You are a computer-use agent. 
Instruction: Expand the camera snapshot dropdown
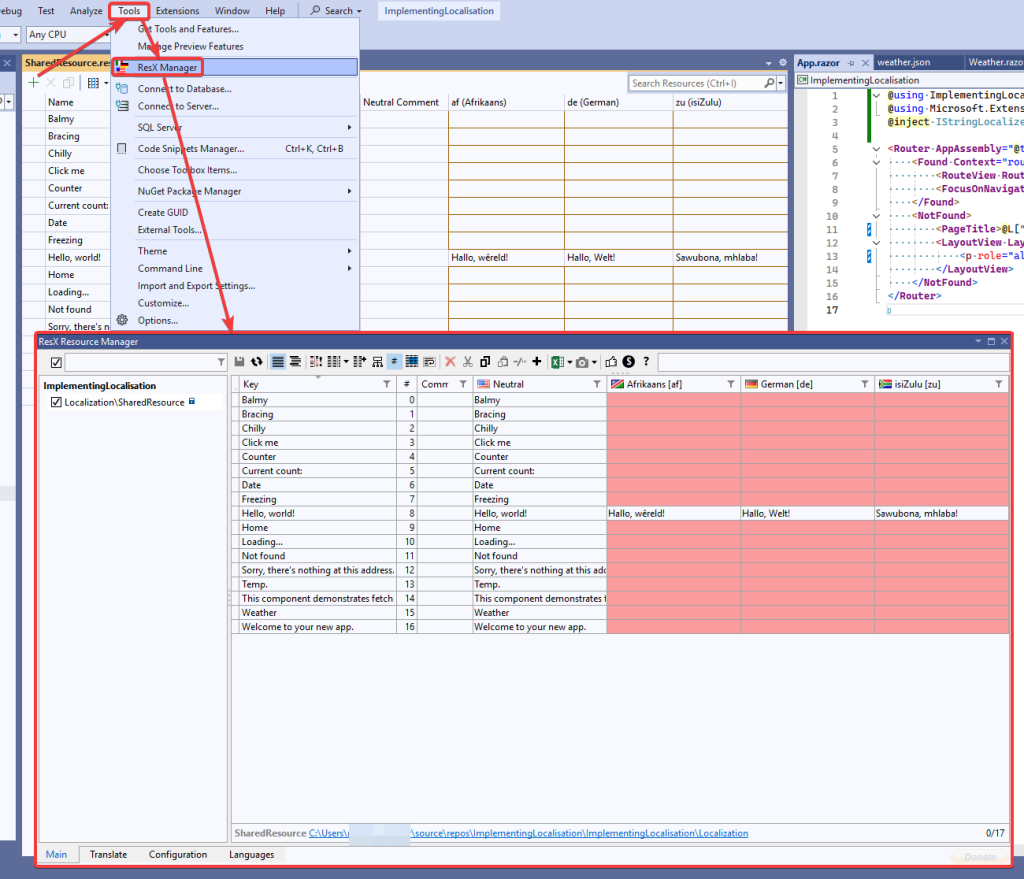(595, 362)
